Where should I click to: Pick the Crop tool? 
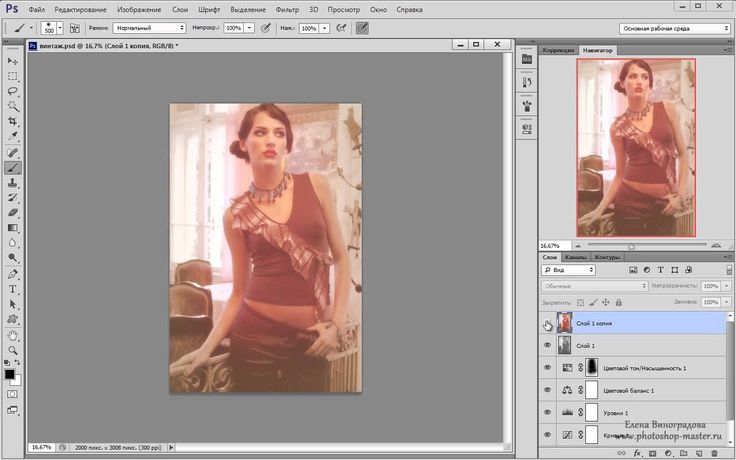pyautogui.click(x=13, y=119)
